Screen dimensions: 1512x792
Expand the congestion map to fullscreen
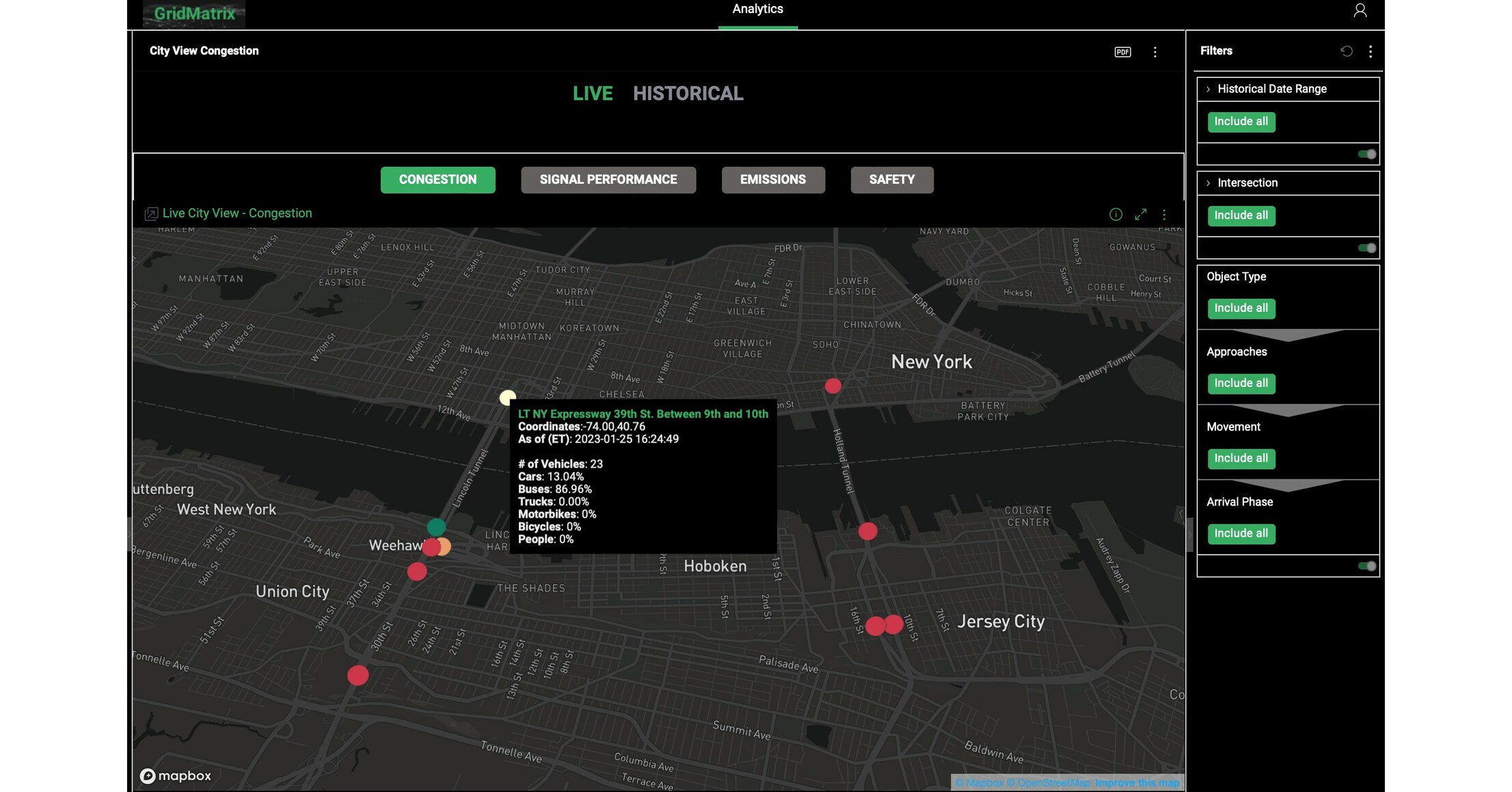[x=1140, y=214]
